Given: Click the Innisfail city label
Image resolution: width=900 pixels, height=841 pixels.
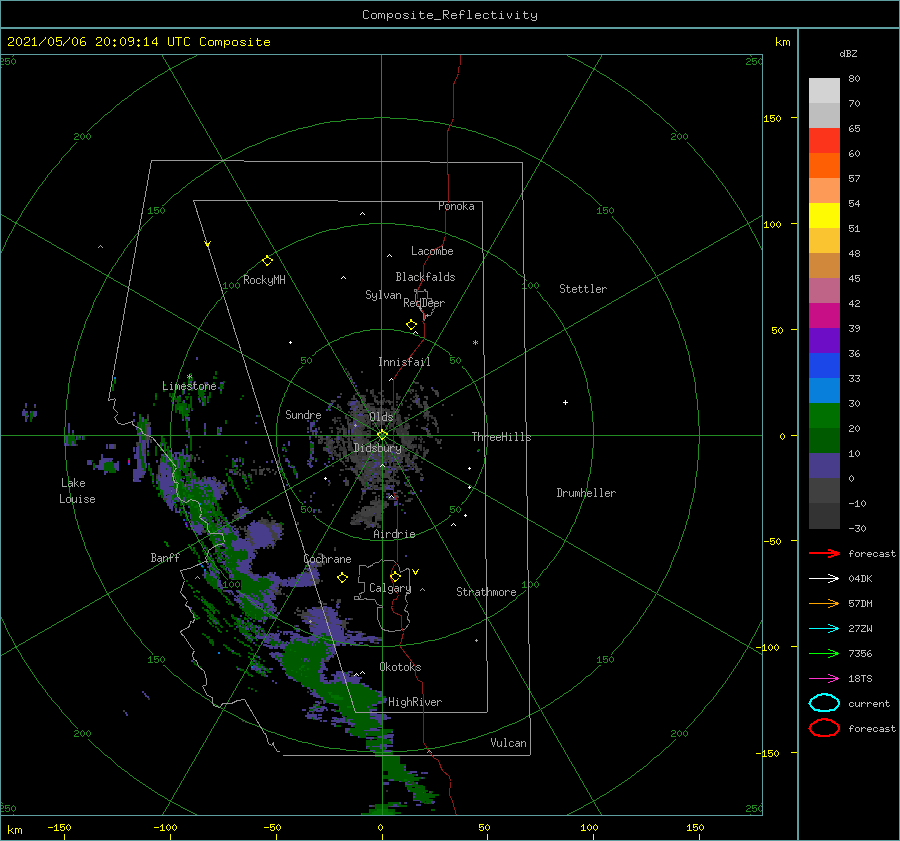Looking at the screenshot, I should pyautogui.click(x=404, y=362).
